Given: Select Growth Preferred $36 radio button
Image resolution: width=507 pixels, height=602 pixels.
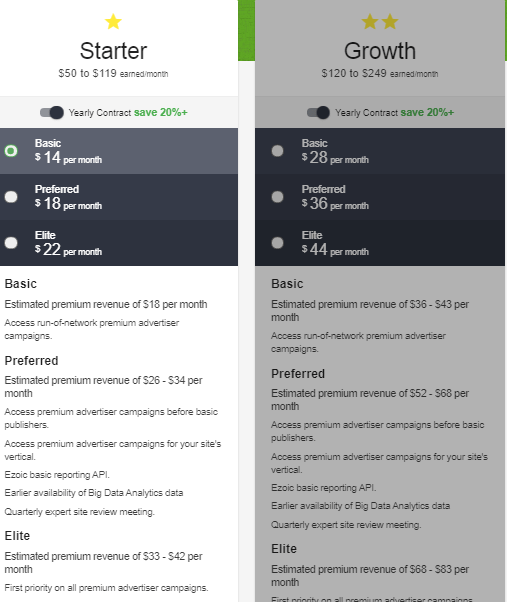Looking at the screenshot, I should tap(277, 197).
